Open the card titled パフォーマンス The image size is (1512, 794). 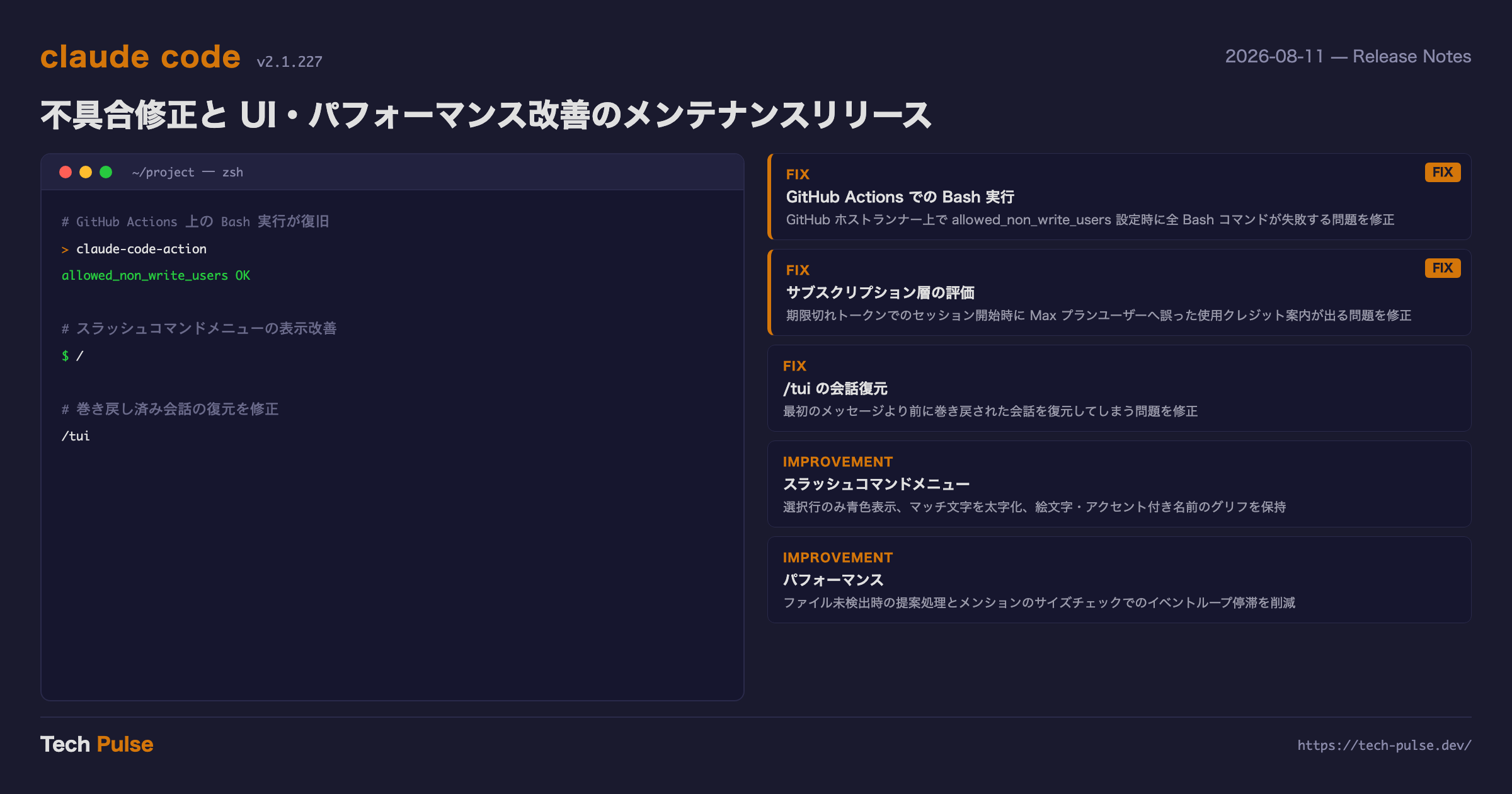tap(1120, 580)
